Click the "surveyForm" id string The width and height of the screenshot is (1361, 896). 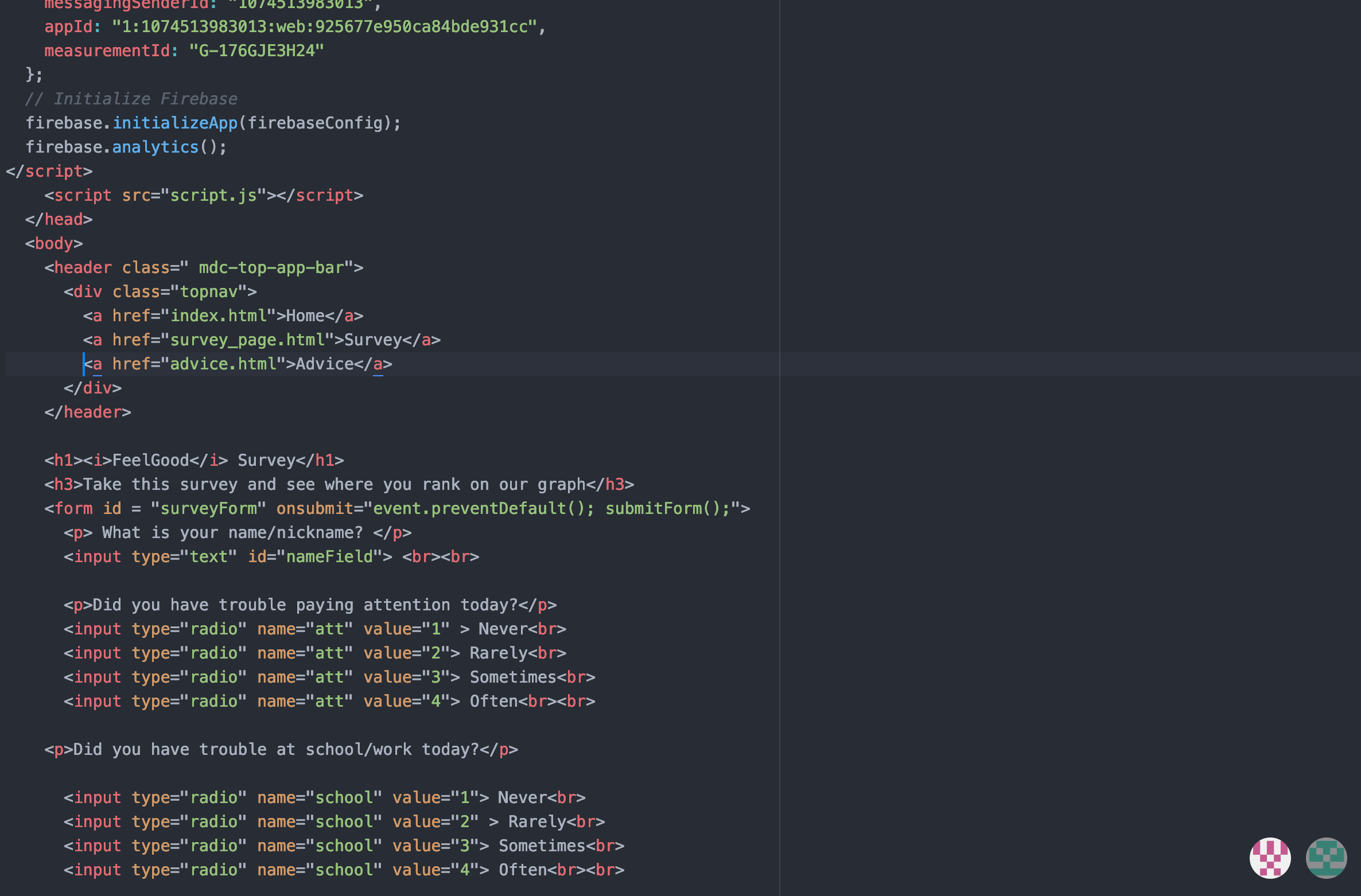coord(208,508)
